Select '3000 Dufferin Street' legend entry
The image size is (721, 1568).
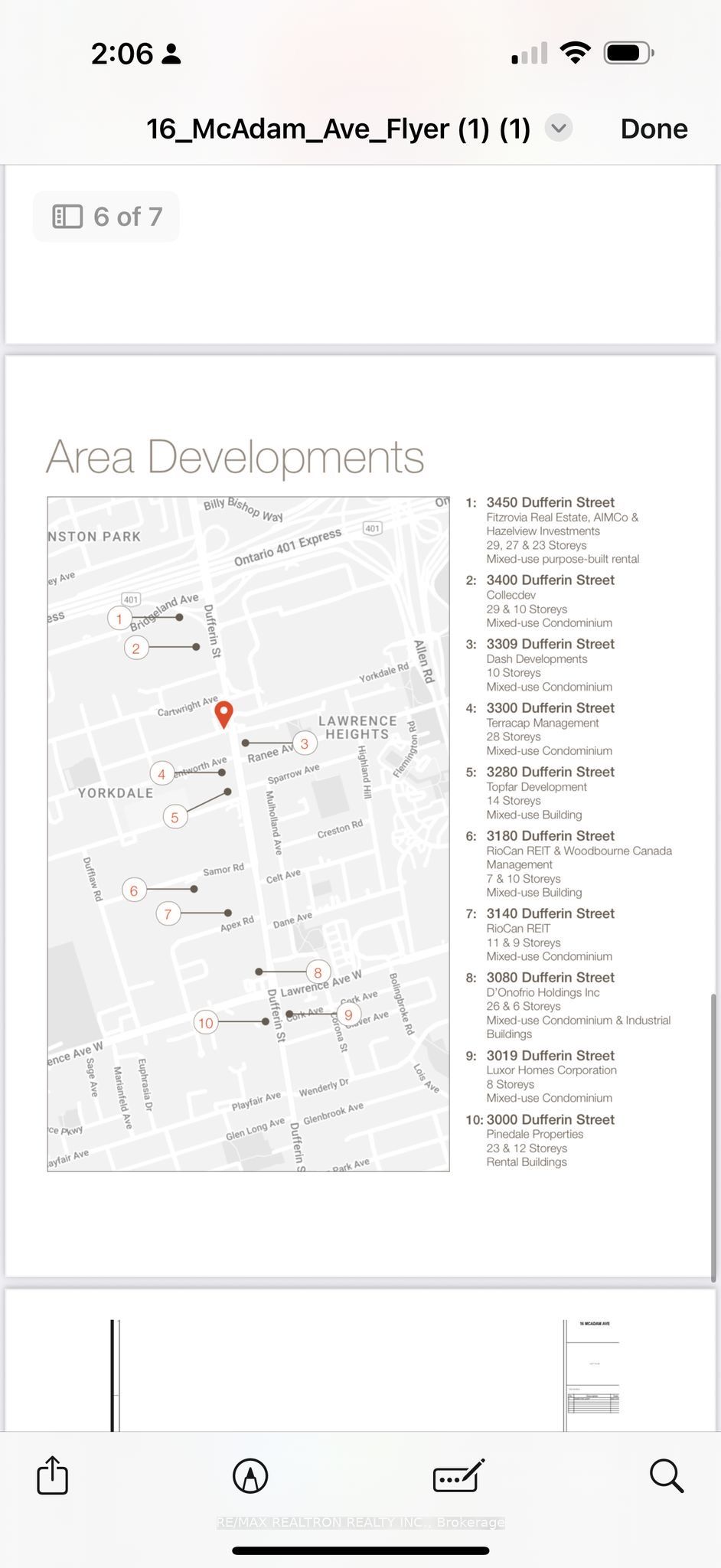[550, 1119]
